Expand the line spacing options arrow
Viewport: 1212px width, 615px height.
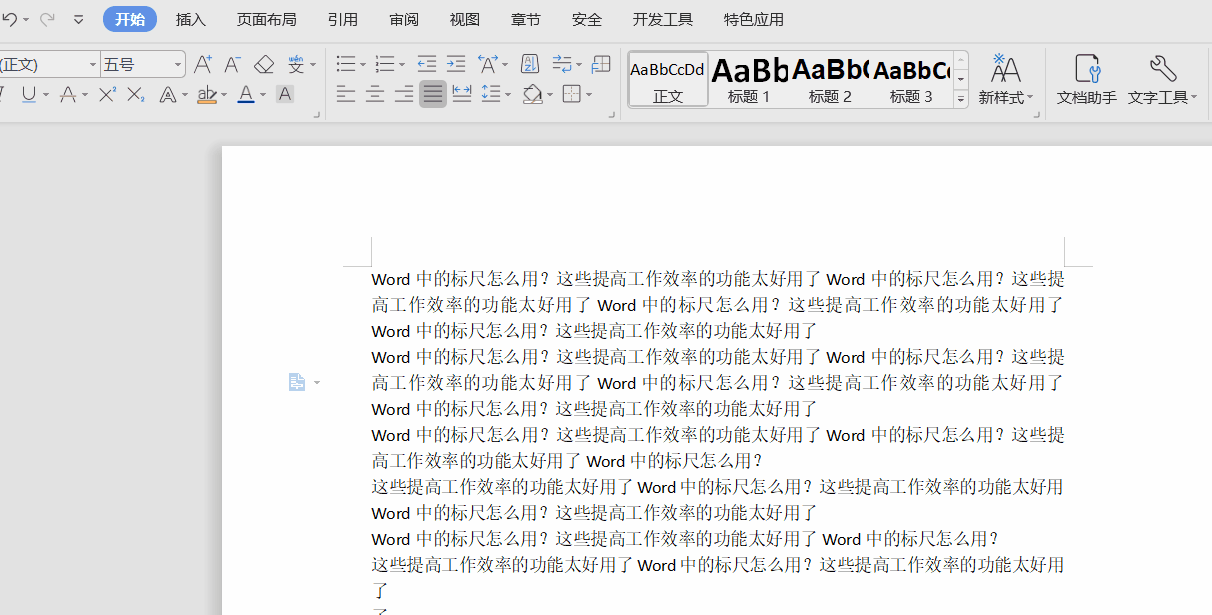click(508, 95)
